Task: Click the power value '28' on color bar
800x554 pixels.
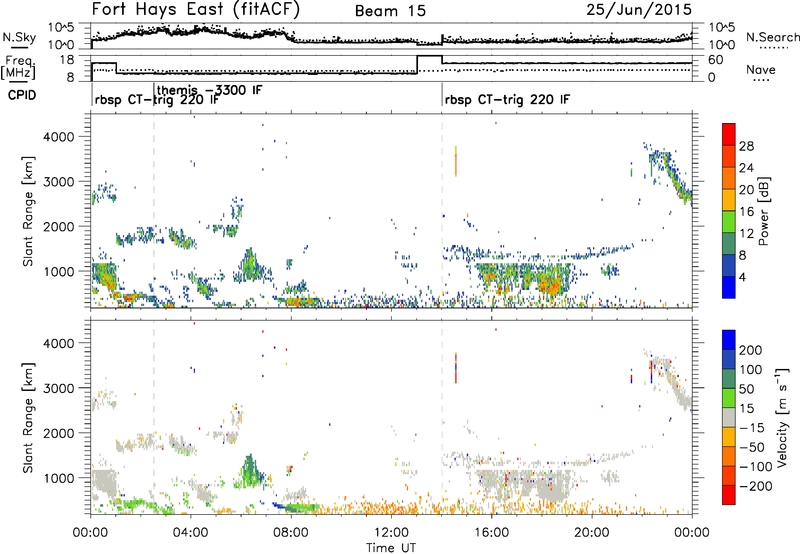Action: 746,146
